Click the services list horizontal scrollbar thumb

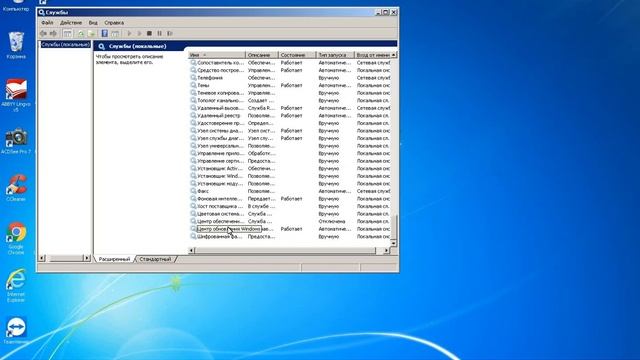pyautogui.click(x=285, y=251)
